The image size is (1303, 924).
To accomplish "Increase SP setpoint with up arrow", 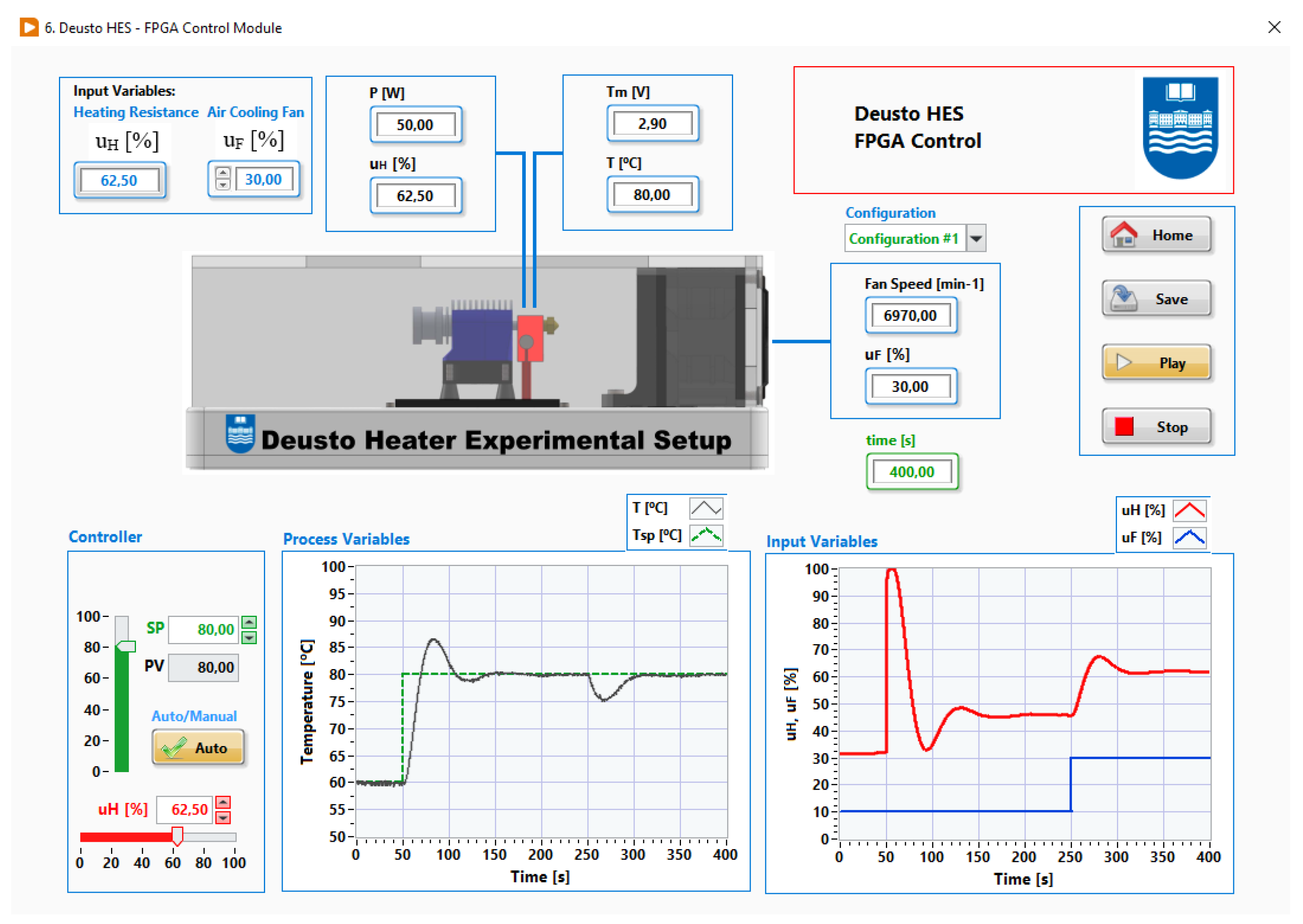I will [x=249, y=622].
